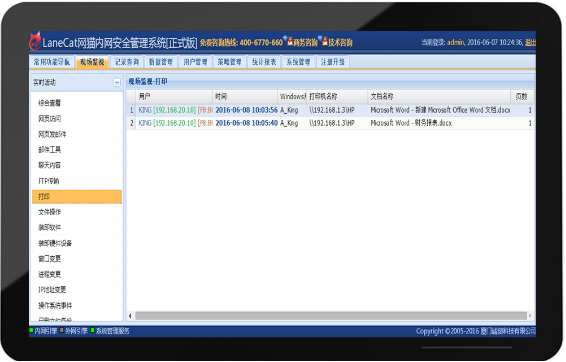
Task: Select 聊天内容 in the sidebar list
Action: (50, 165)
